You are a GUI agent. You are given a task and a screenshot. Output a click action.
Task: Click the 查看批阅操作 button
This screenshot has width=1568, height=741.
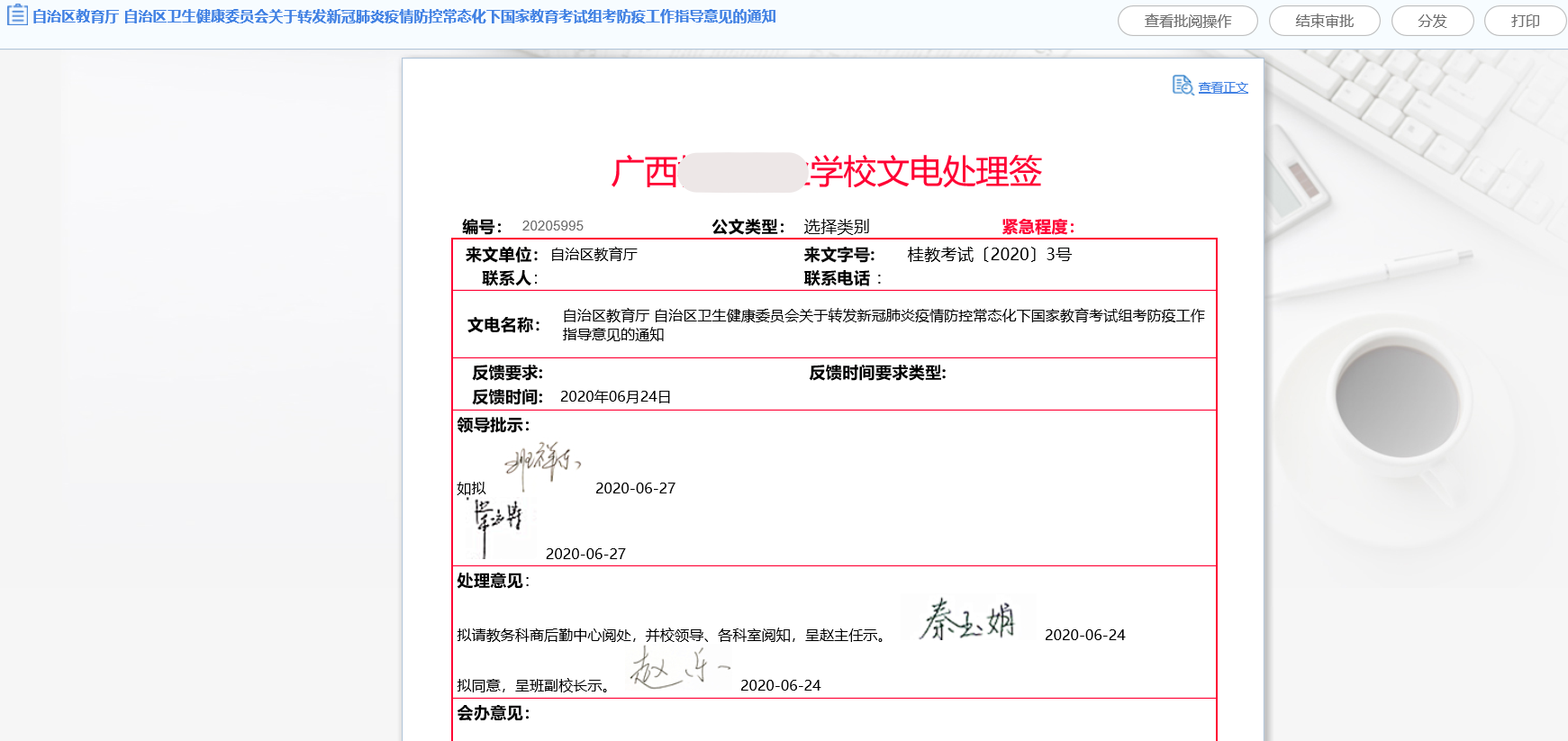1187,21
